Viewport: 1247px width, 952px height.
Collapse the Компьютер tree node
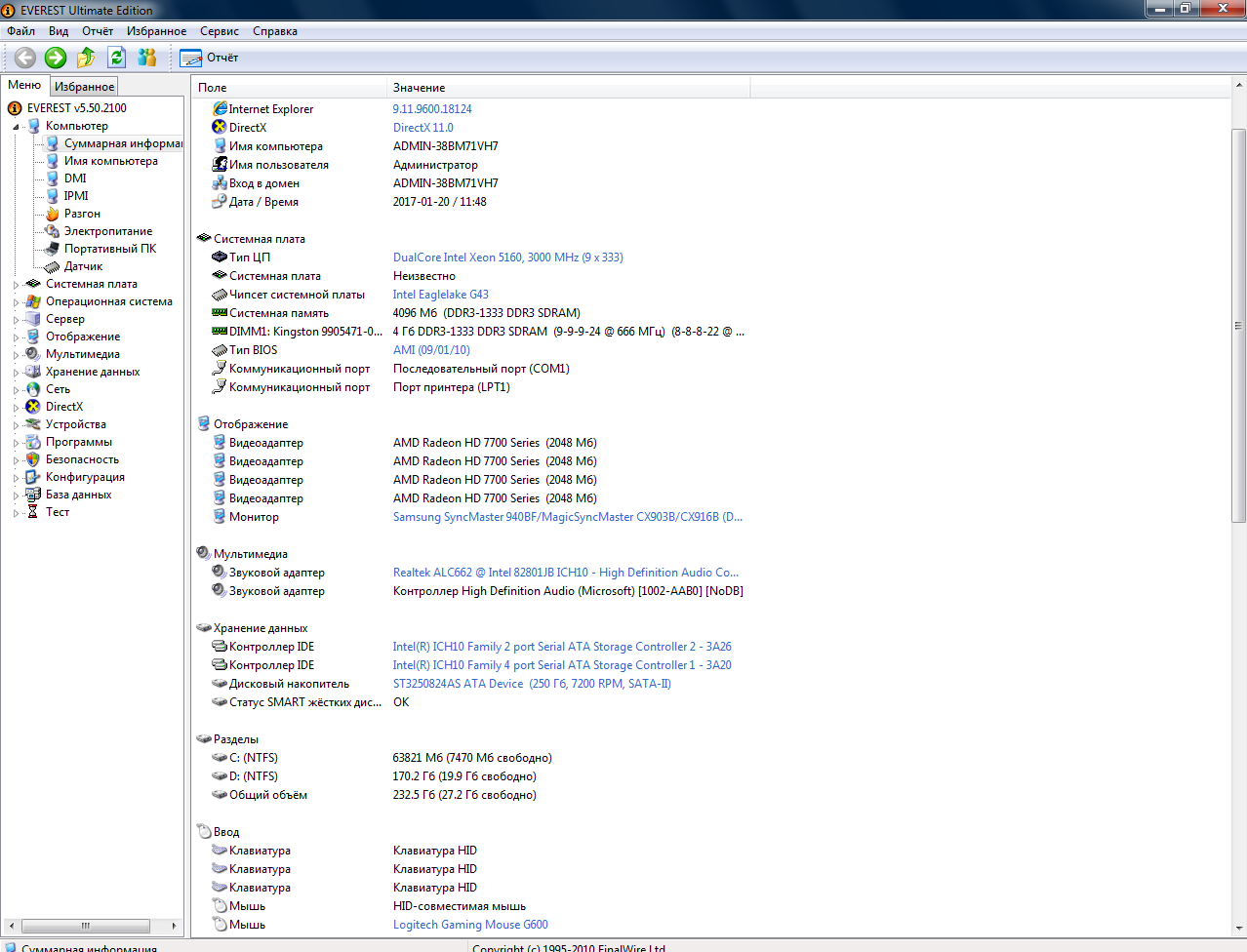[x=16, y=127]
